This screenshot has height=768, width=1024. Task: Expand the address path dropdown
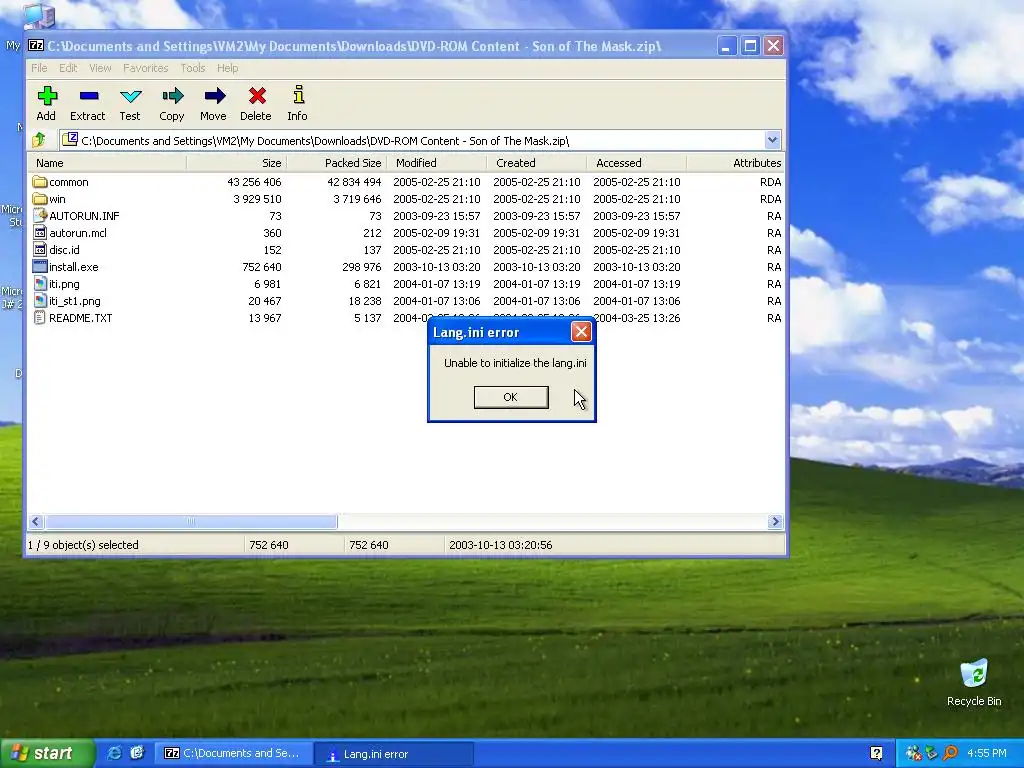[773, 140]
